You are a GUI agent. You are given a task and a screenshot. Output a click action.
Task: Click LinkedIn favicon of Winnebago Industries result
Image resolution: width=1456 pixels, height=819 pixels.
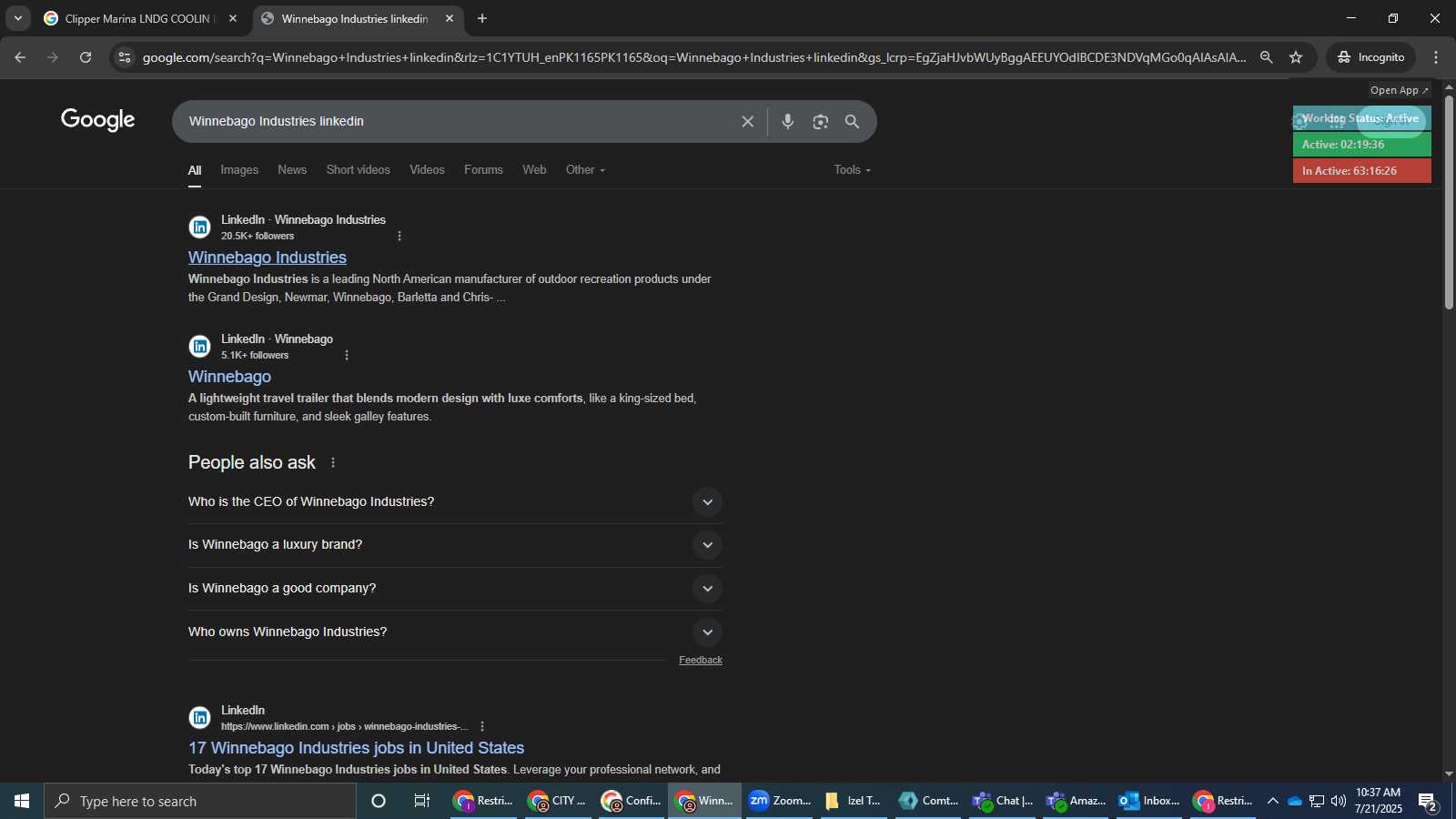[199, 227]
